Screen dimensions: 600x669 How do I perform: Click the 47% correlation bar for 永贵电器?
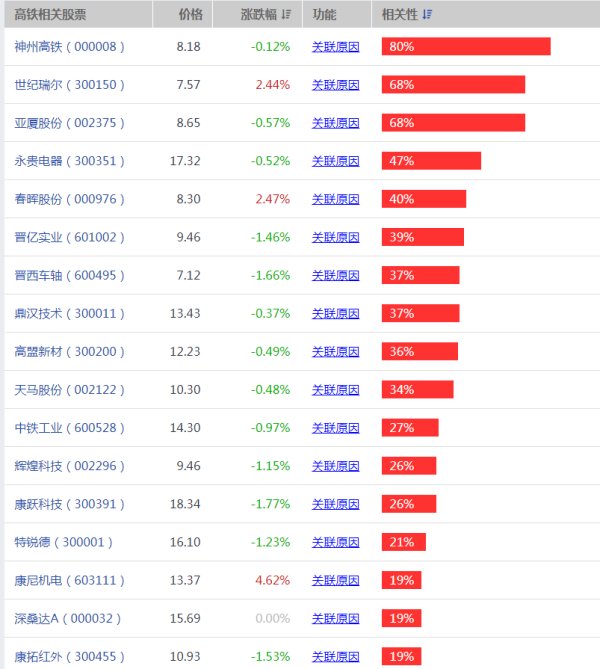tap(431, 161)
